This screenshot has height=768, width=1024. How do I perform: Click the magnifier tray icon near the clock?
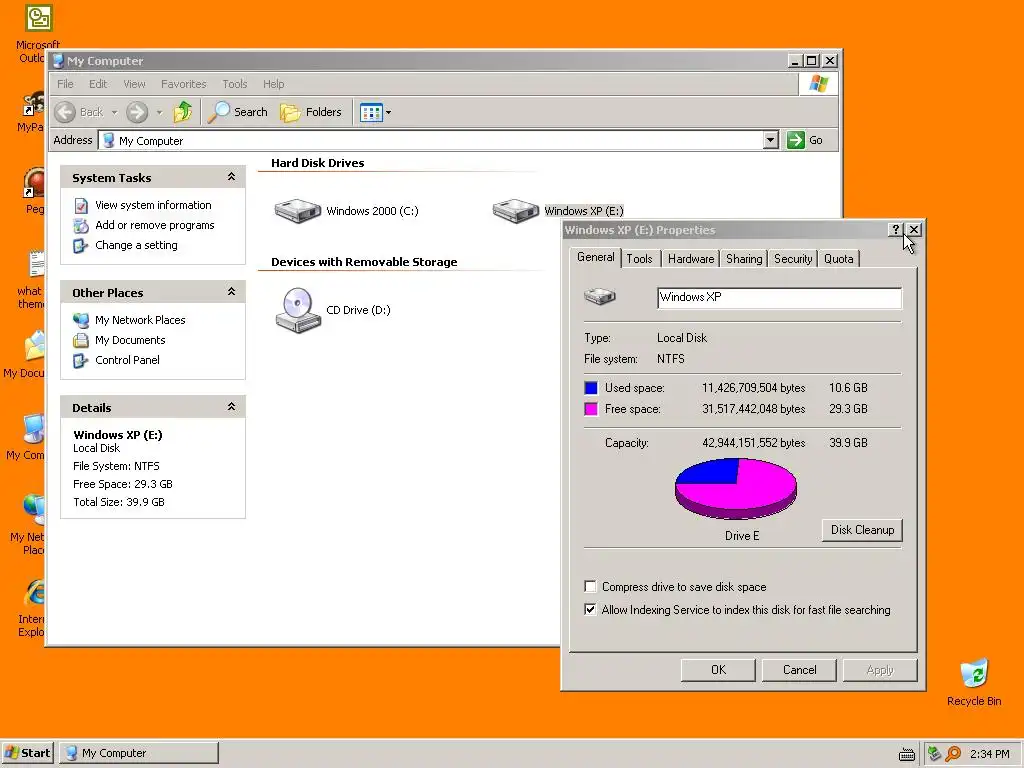tap(952, 754)
